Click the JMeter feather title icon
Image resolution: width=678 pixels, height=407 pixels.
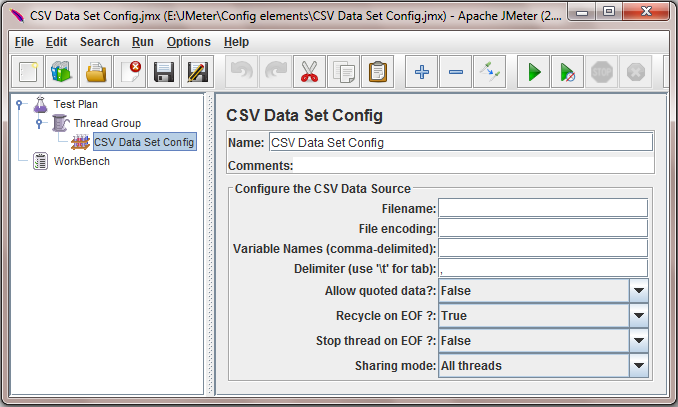click(17, 16)
